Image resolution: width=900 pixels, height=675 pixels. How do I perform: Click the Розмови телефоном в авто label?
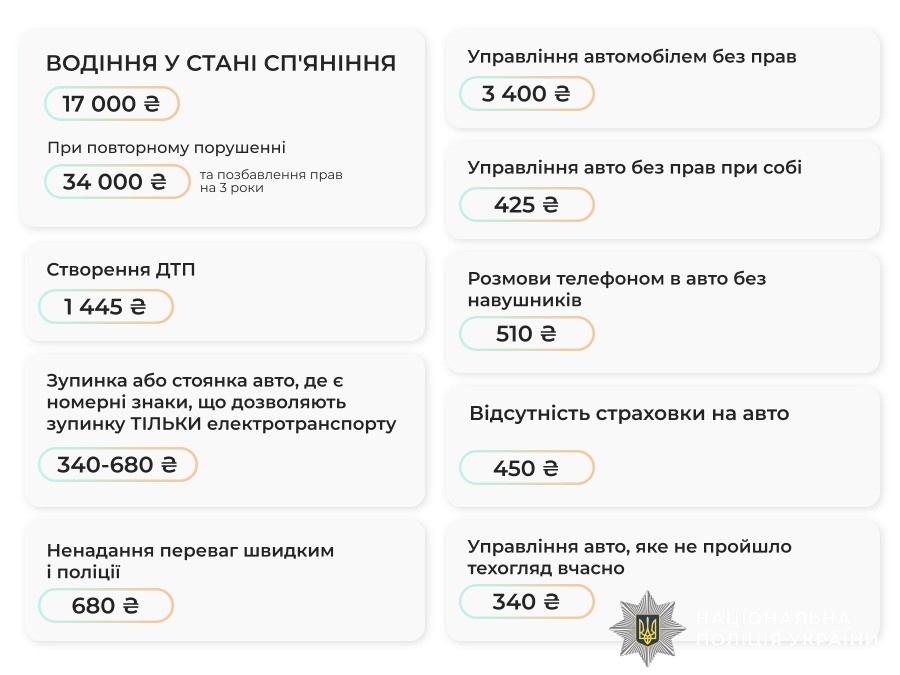tap(616, 289)
